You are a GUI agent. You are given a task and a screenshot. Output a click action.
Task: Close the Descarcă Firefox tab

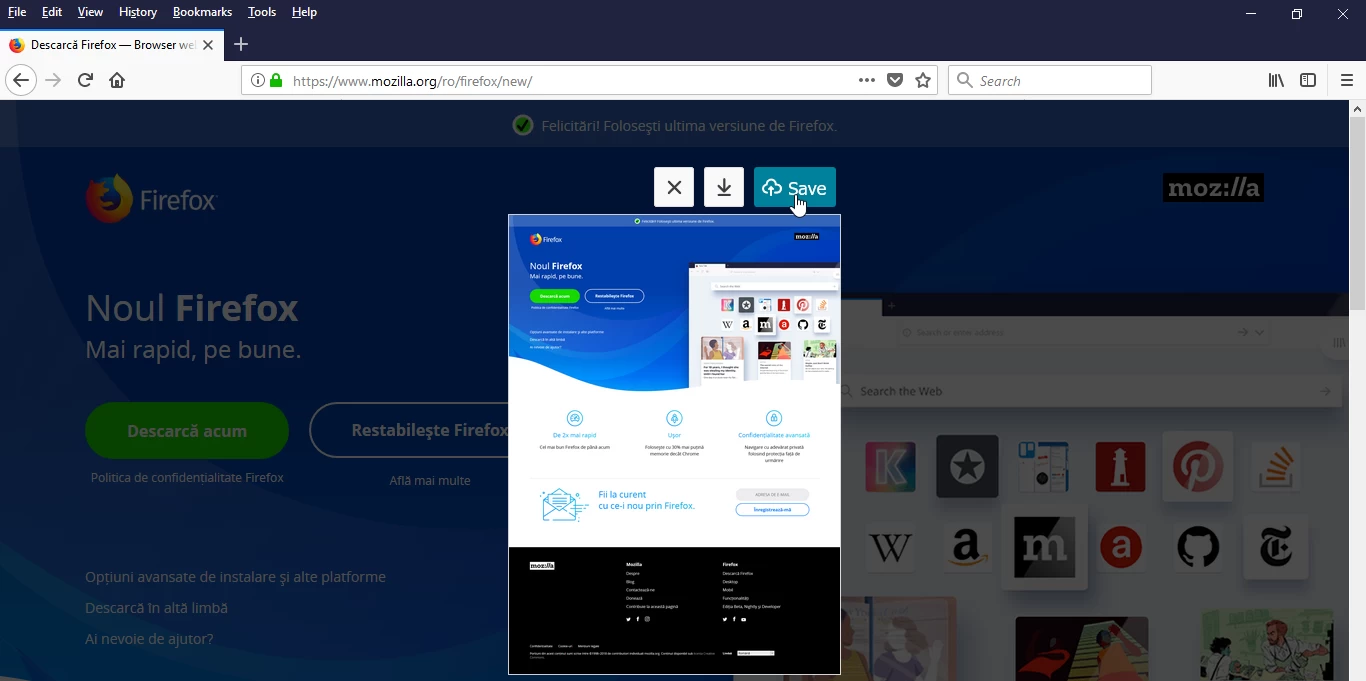(x=208, y=45)
